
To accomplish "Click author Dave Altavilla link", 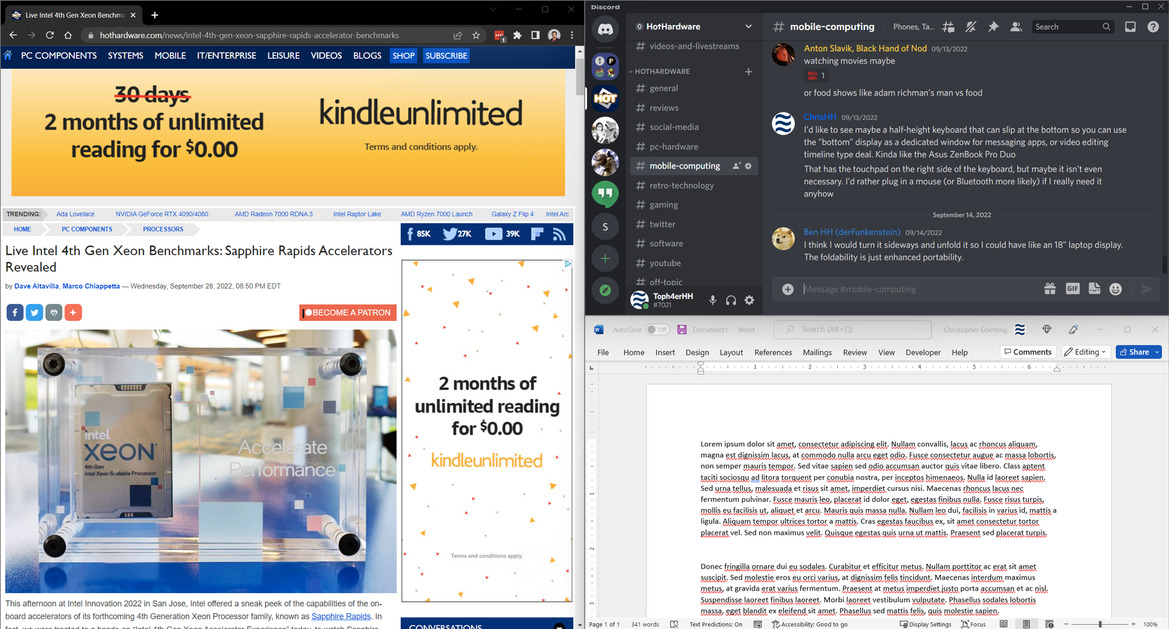I will (x=36, y=286).
